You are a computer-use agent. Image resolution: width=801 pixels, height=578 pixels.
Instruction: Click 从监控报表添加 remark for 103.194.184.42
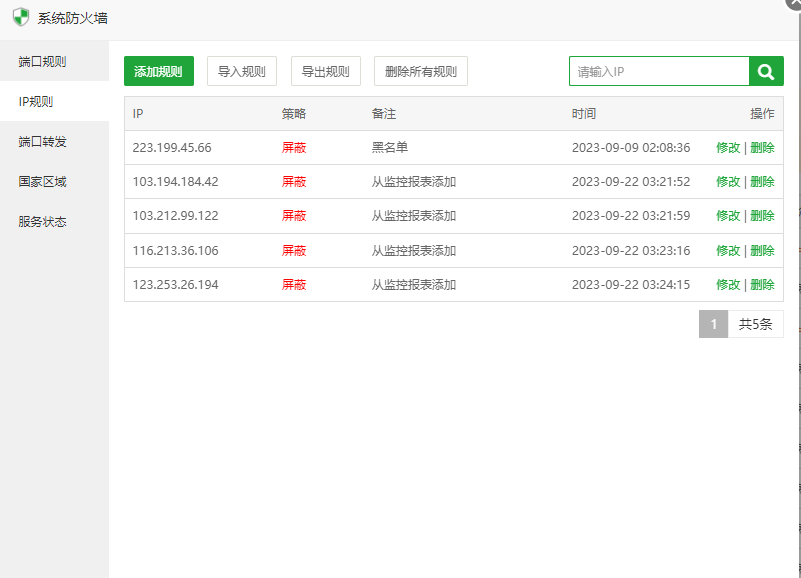[x=414, y=181]
